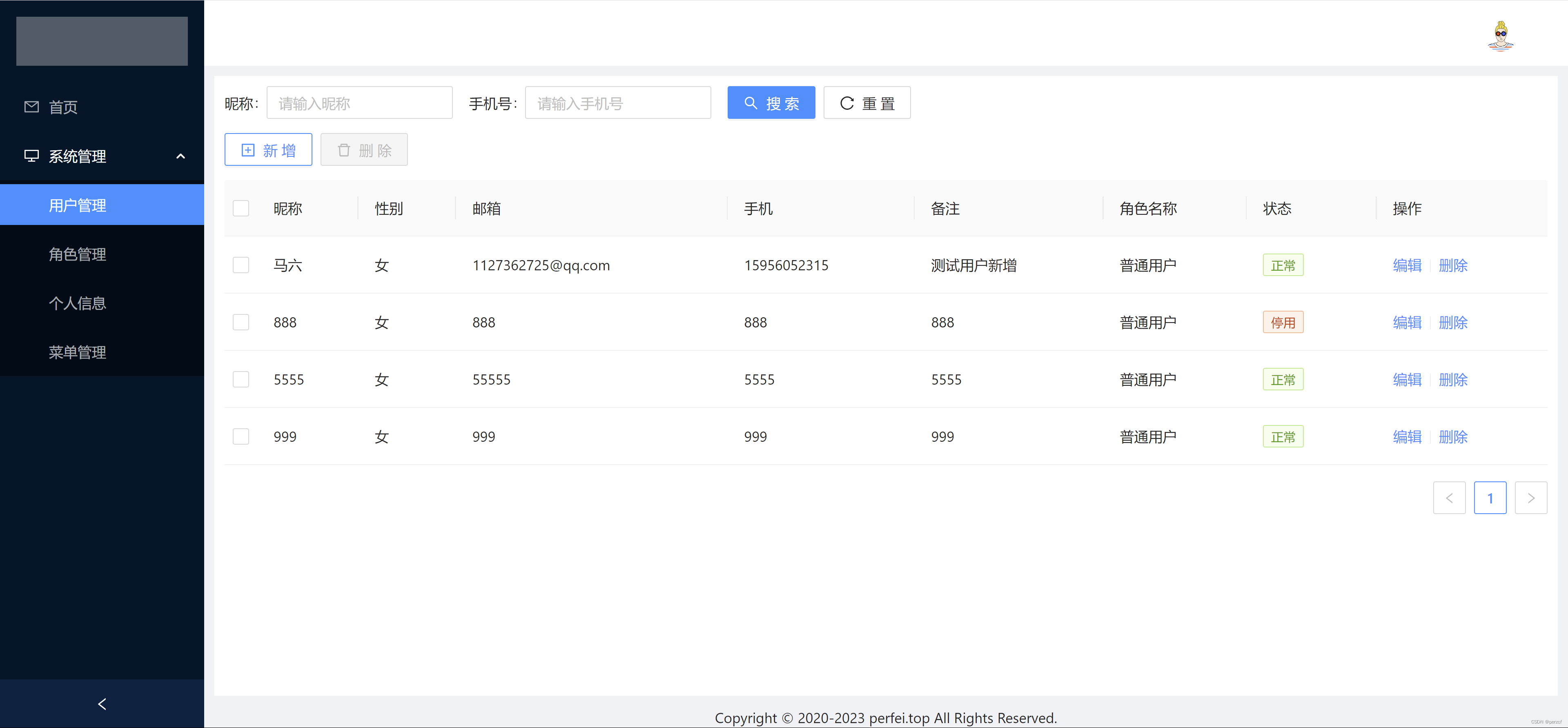This screenshot has height=728, width=1568.
Task: Go to next page with right arrow
Action: click(x=1530, y=498)
